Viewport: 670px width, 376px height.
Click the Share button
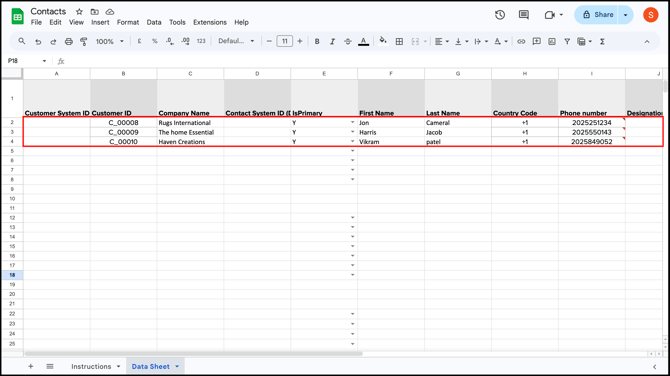coord(598,15)
